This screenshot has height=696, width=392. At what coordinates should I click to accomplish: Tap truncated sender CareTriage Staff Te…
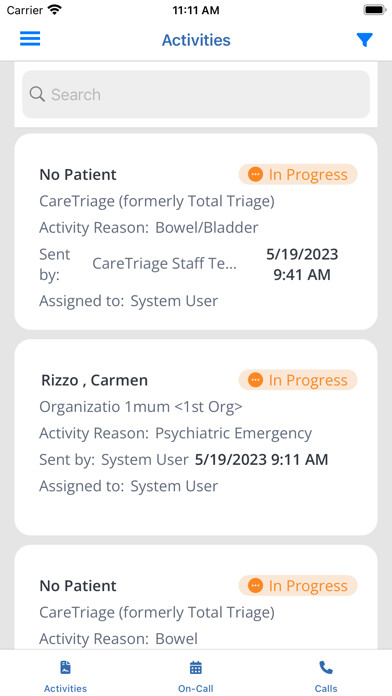164,264
